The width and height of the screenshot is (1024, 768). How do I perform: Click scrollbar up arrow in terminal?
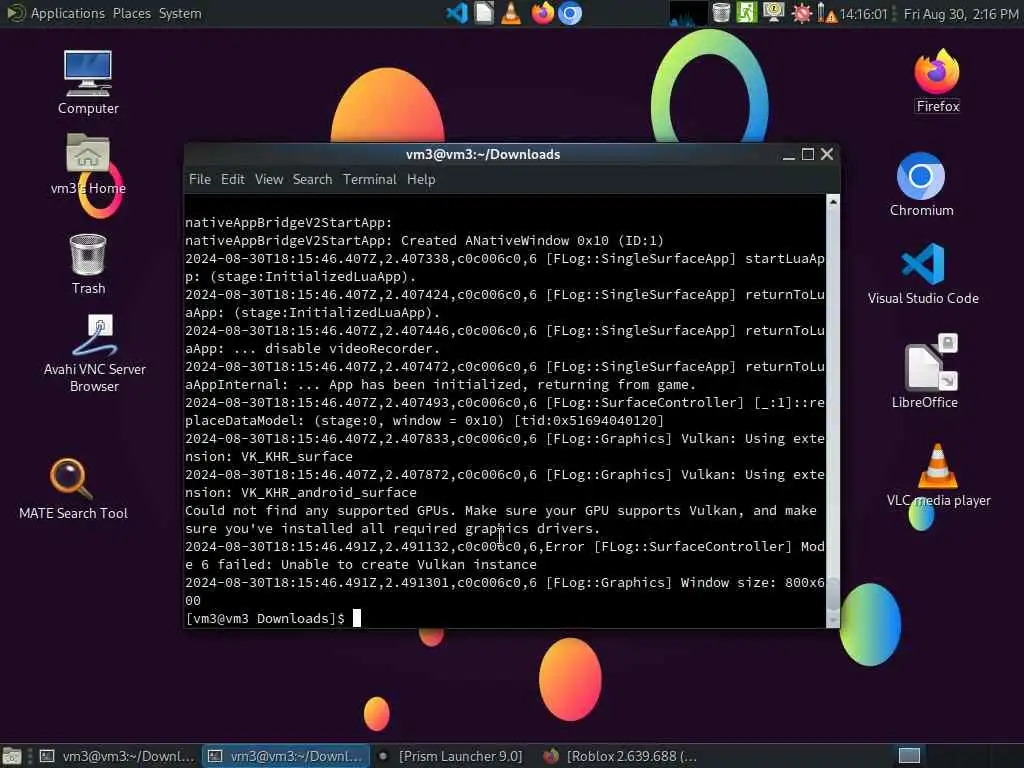coord(833,202)
